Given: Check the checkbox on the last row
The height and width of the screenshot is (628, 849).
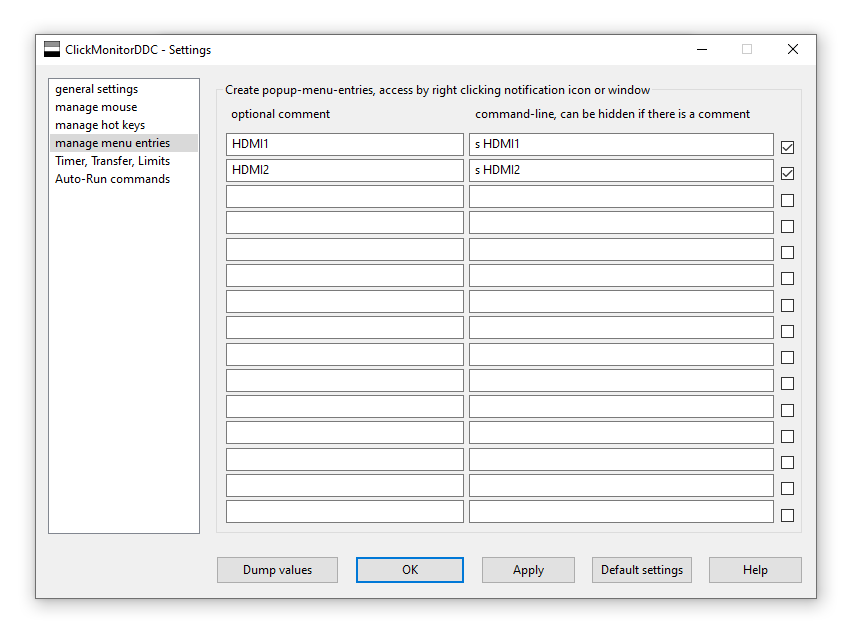Looking at the screenshot, I should [787, 515].
